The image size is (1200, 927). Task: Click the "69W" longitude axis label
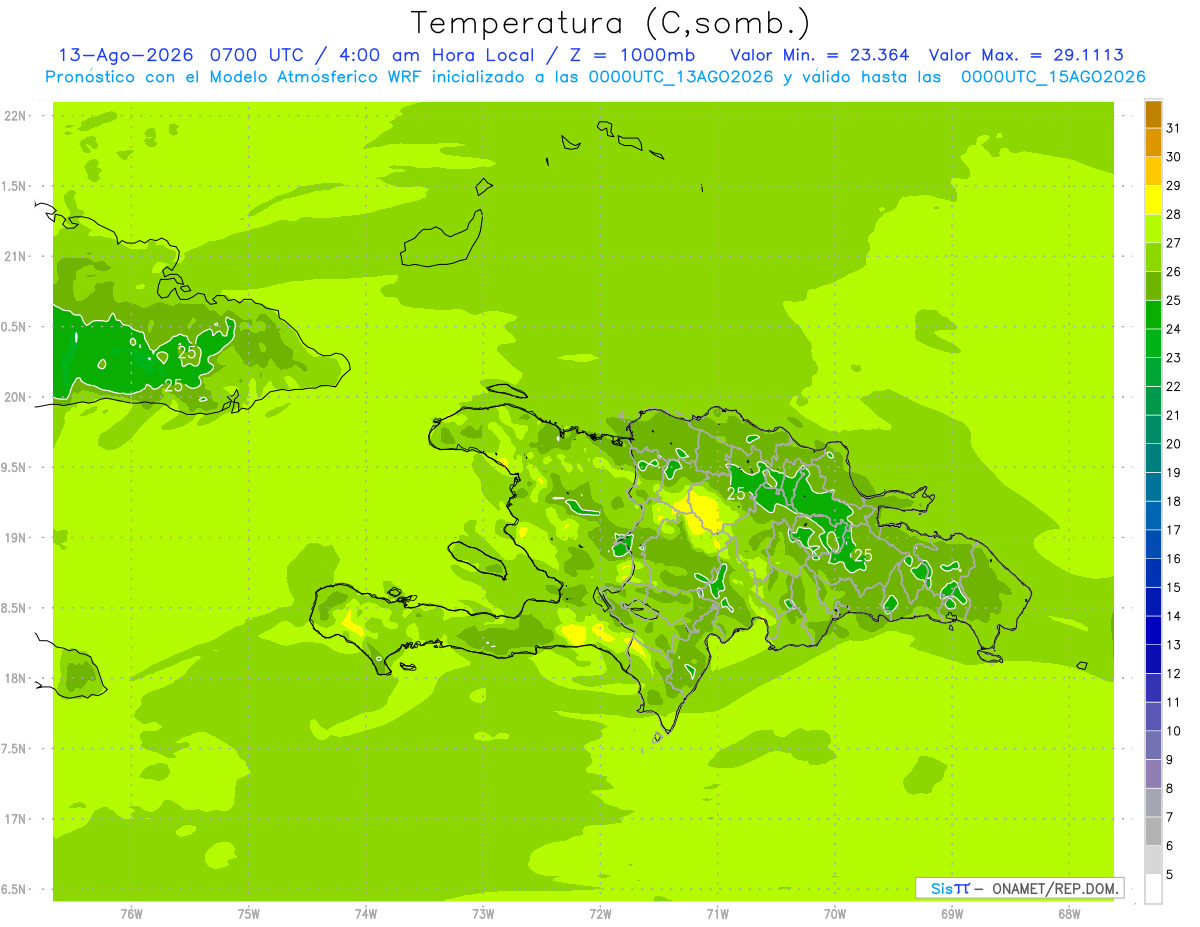(x=951, y=913)
